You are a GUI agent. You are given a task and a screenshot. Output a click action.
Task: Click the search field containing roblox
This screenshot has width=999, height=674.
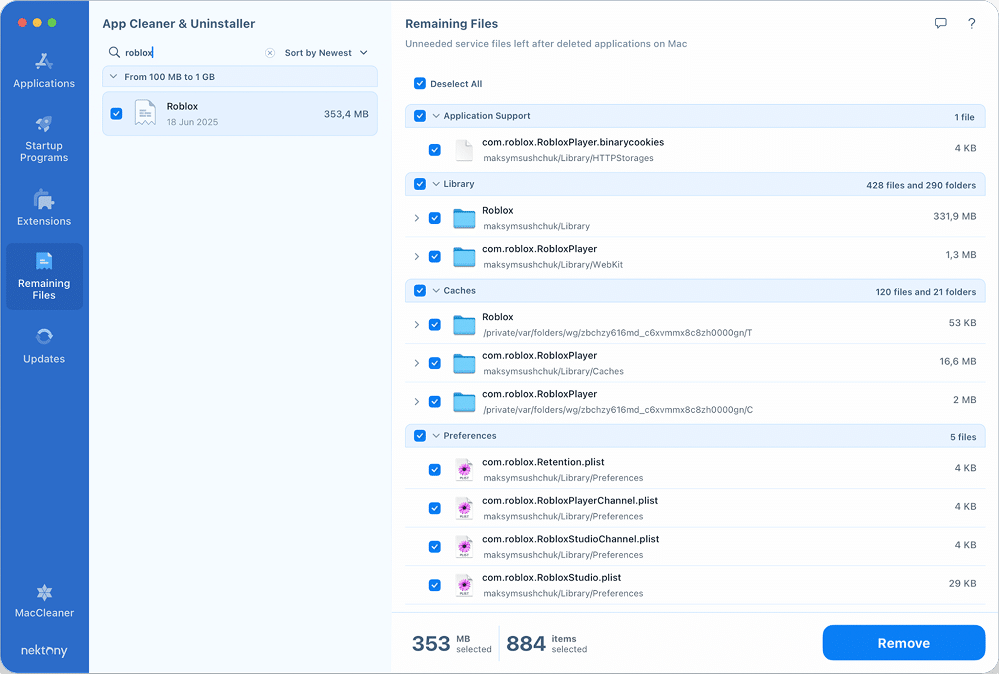191,53
